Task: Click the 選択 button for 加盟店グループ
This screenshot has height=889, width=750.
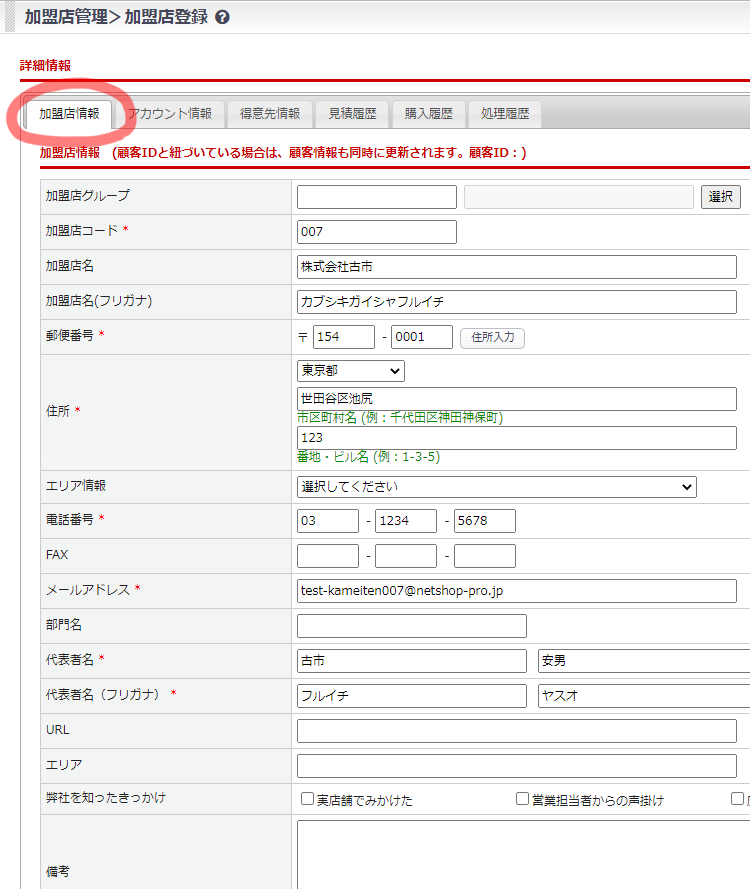Action: (720, 197)
